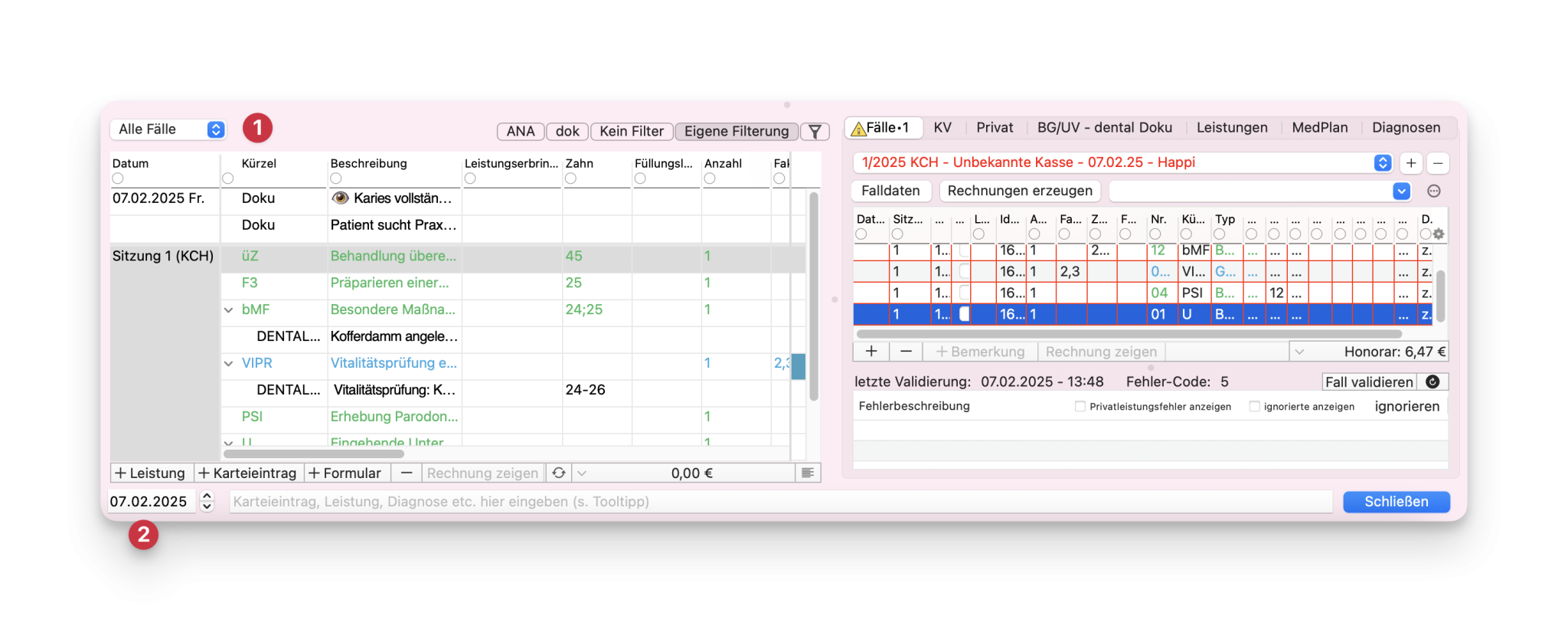Tick checkbox in the PSI case-table row
1568x622 pixels.
pyautogui.click(x=964, y=293)
